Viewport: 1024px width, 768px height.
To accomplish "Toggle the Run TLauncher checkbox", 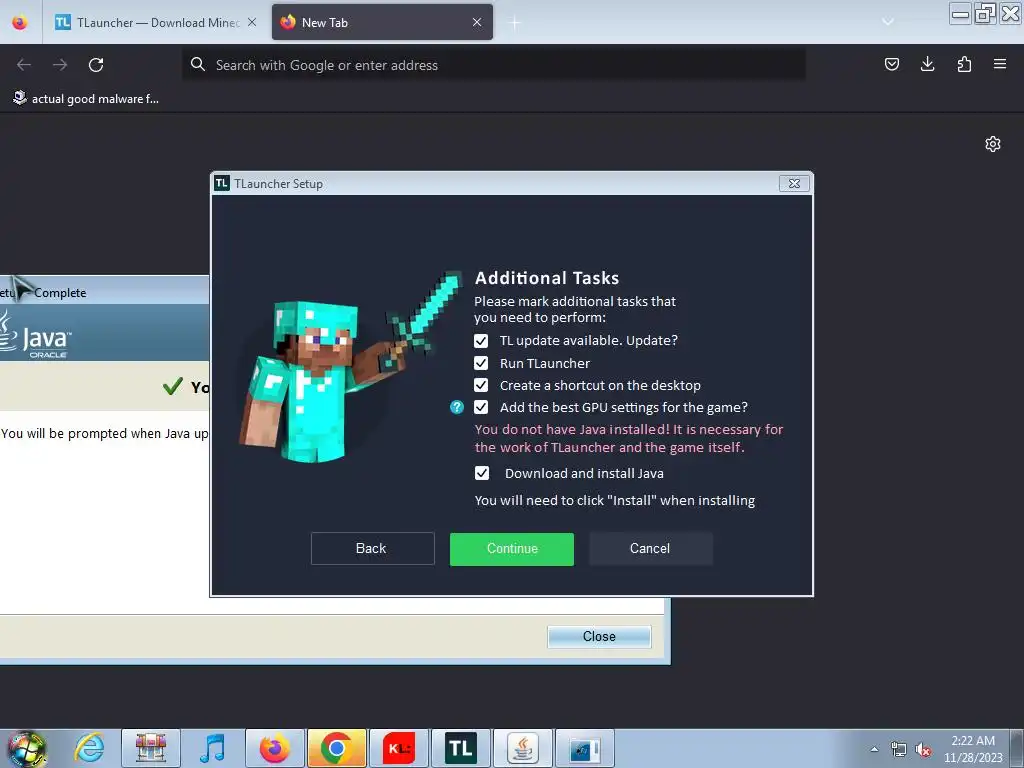I will (x=481, y=363).
